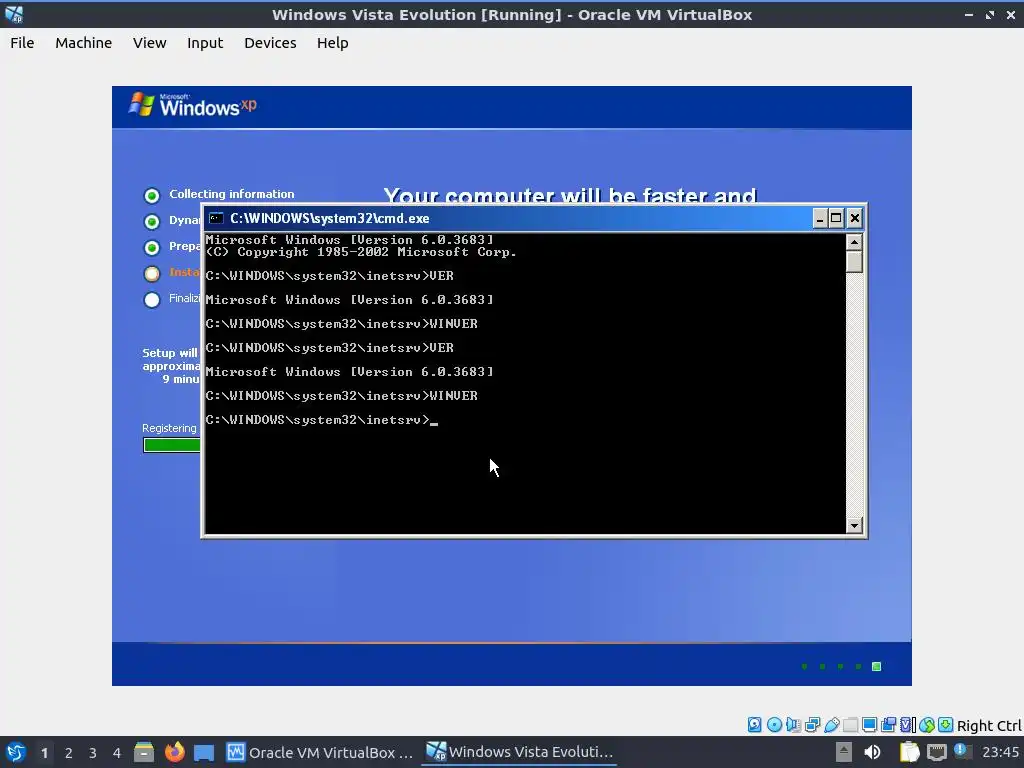Click the Installing Windows step indicator
This screenshot has width=1024, height=768.
pos(152,274)
